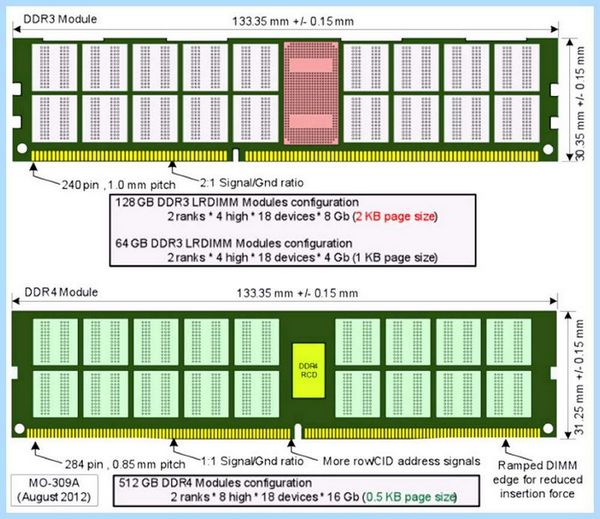This screenshot has width=600, height=519.
Task: Click the "1:1 Signal/Gnd ratio" annotation
Action: (253, 461)
